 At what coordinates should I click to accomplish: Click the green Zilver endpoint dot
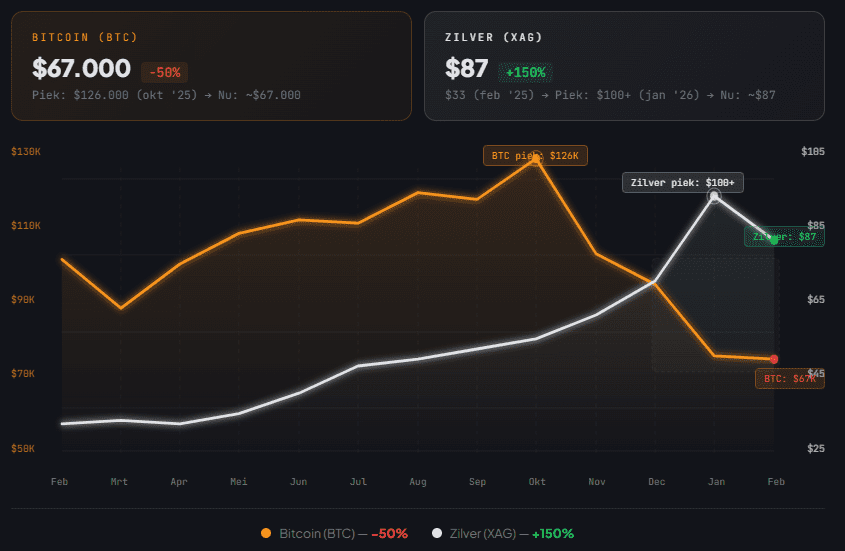pos(774,240)
